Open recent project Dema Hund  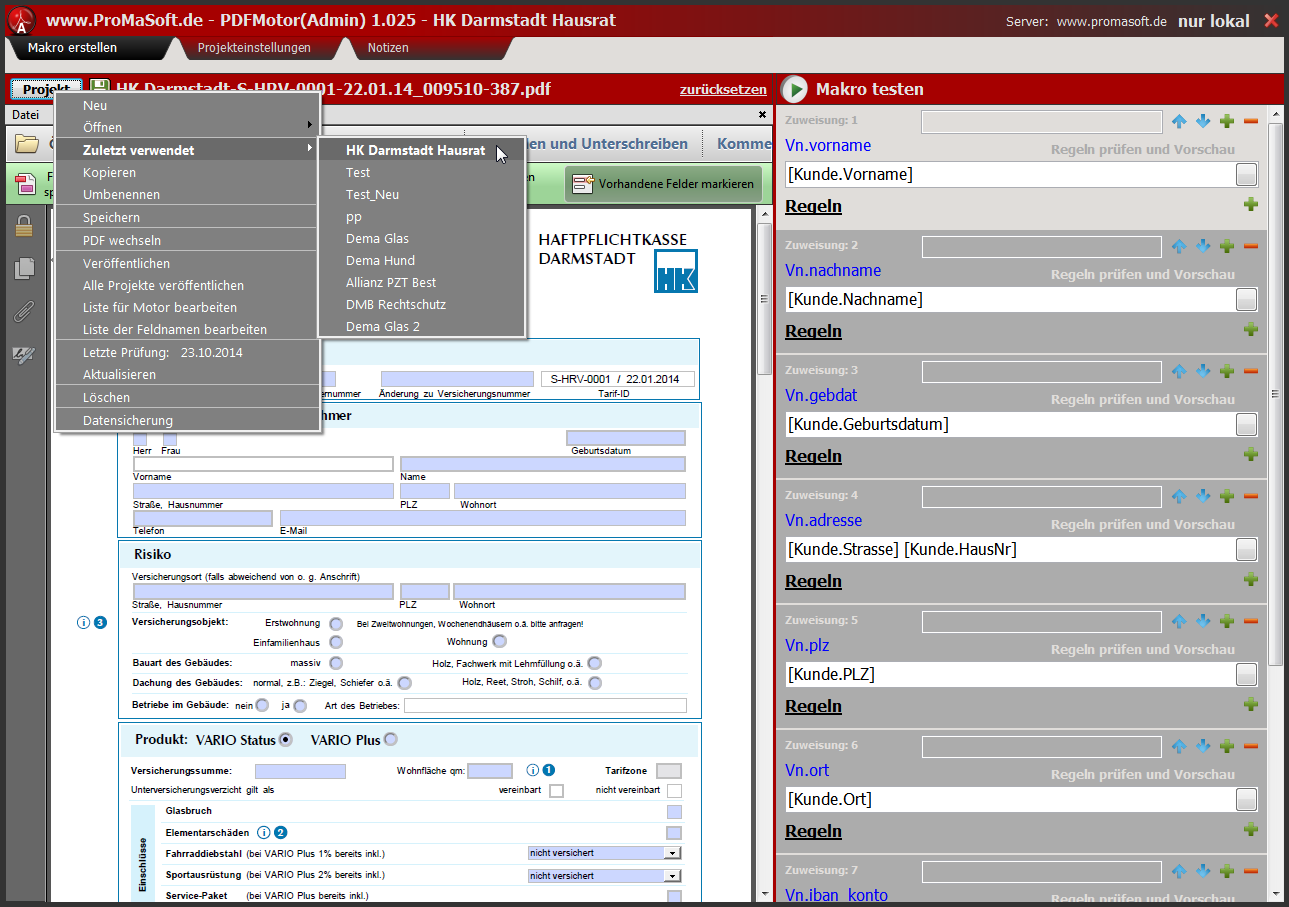(421, 260)
